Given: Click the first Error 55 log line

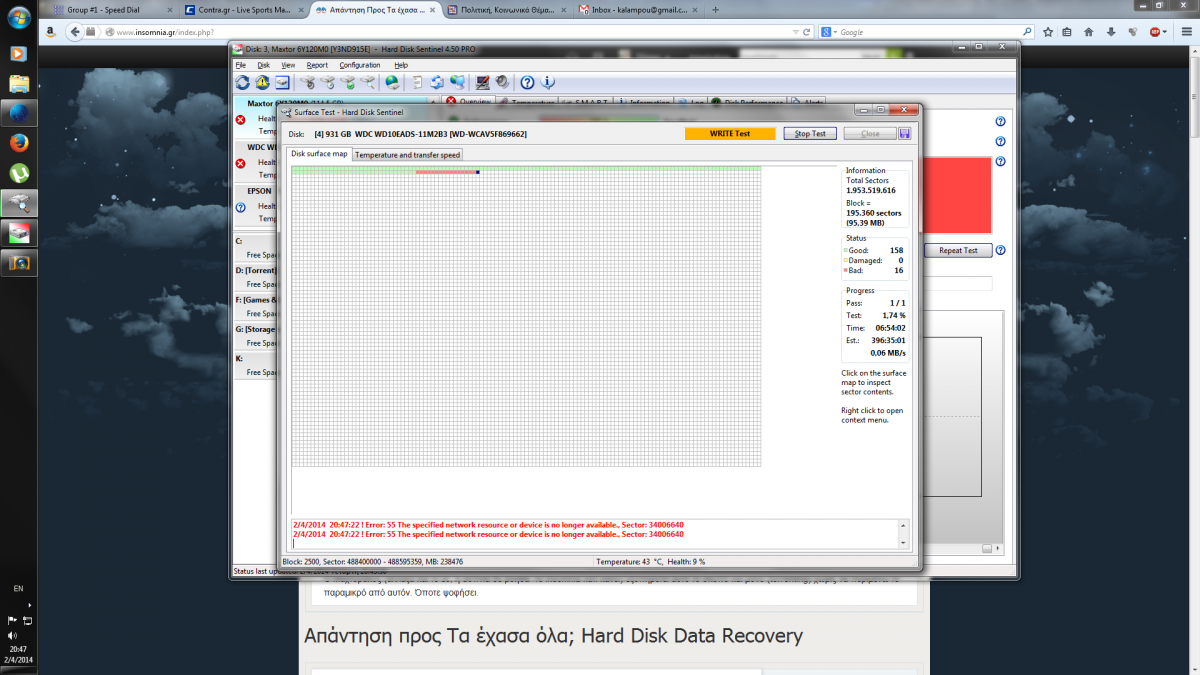Looking at the screenshot, I should (488, 524).
